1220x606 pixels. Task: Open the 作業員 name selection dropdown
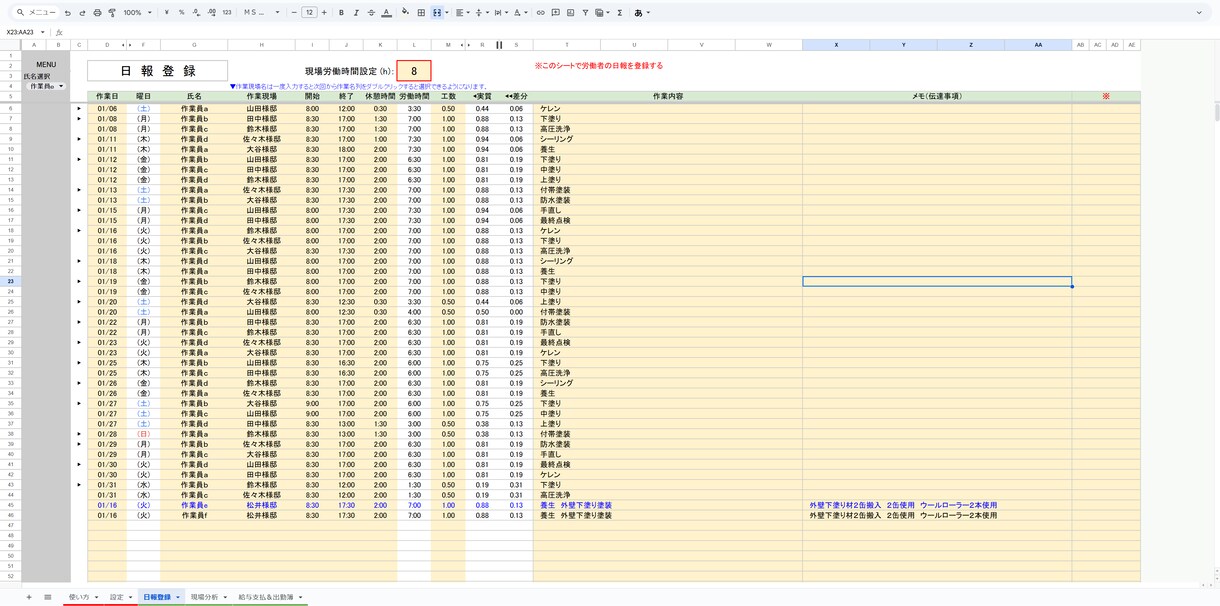coord(46,86)
